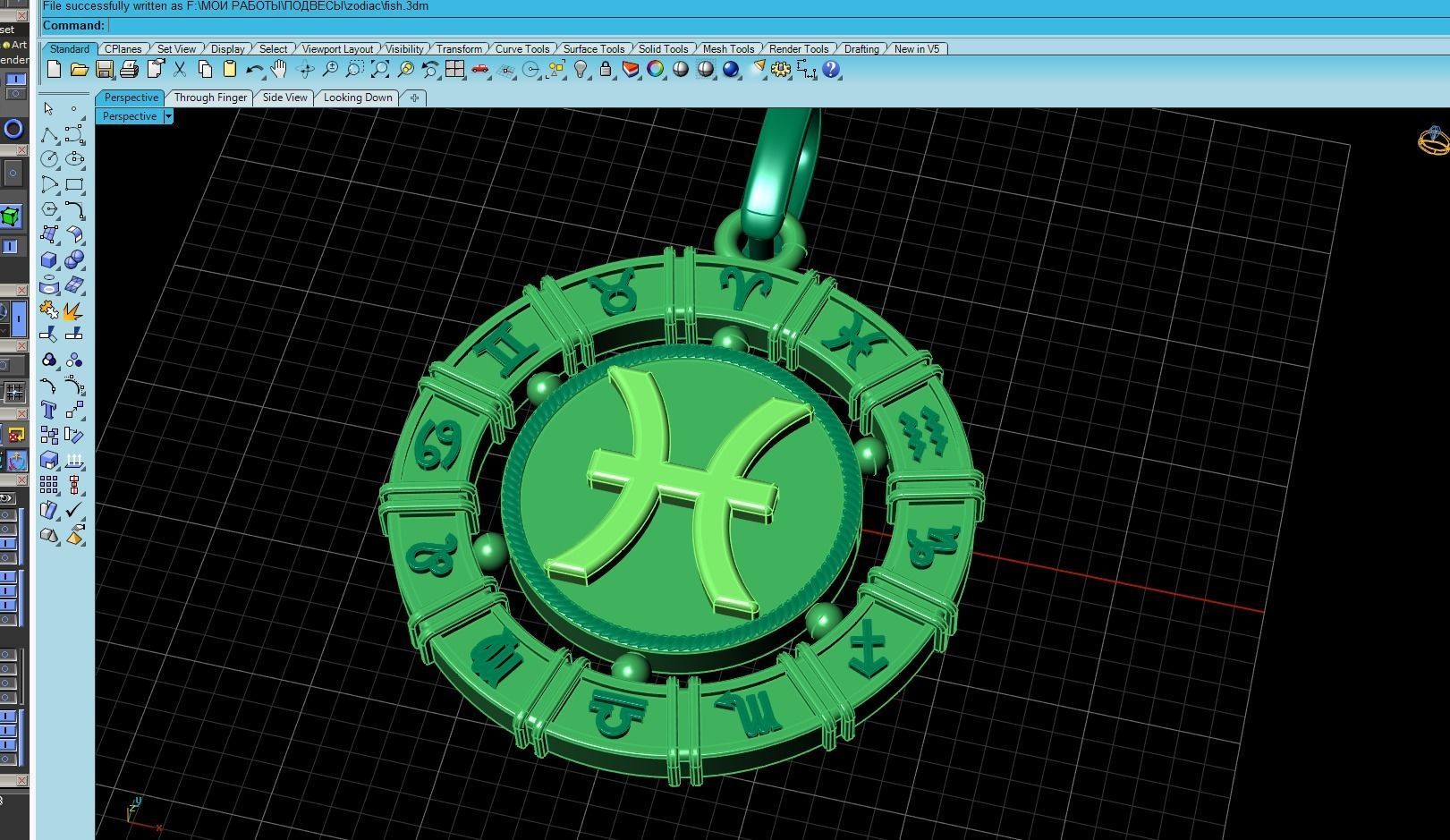The image size is (1450, 840).
Task: Select the Polyline tool in sidebar
Action: (49, 134)
